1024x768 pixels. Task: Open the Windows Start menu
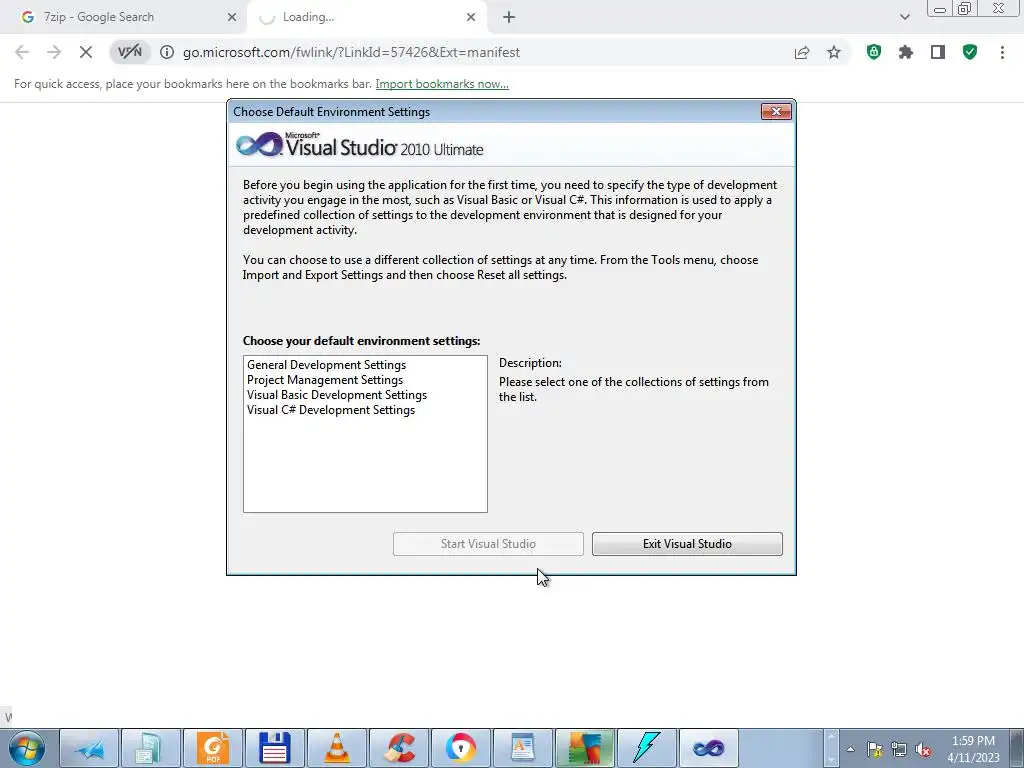27,748
